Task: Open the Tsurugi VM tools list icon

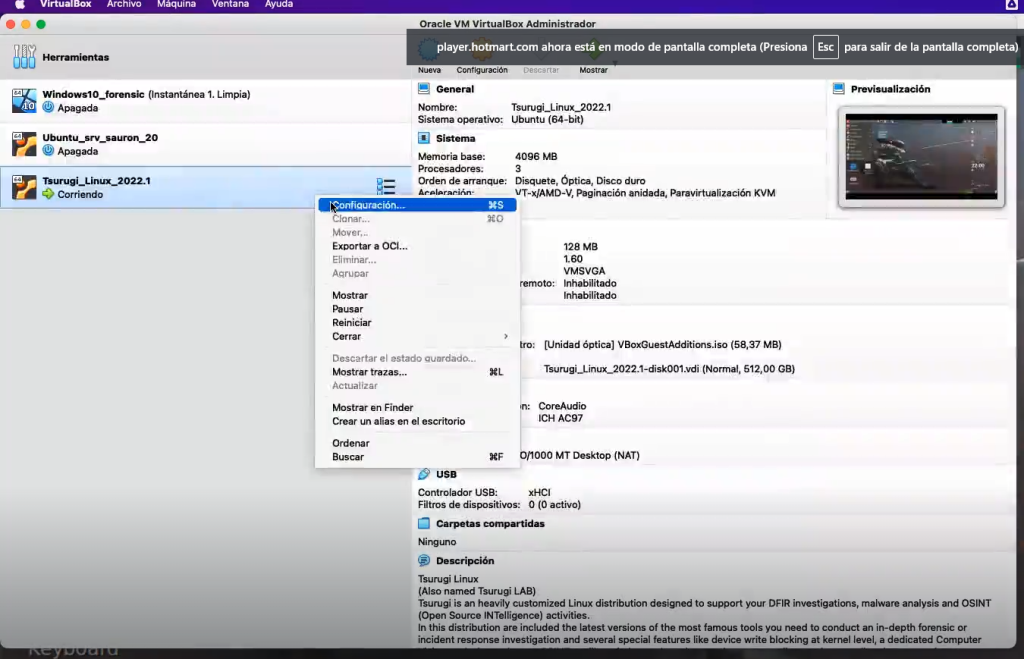Action: tap(386, 187)
